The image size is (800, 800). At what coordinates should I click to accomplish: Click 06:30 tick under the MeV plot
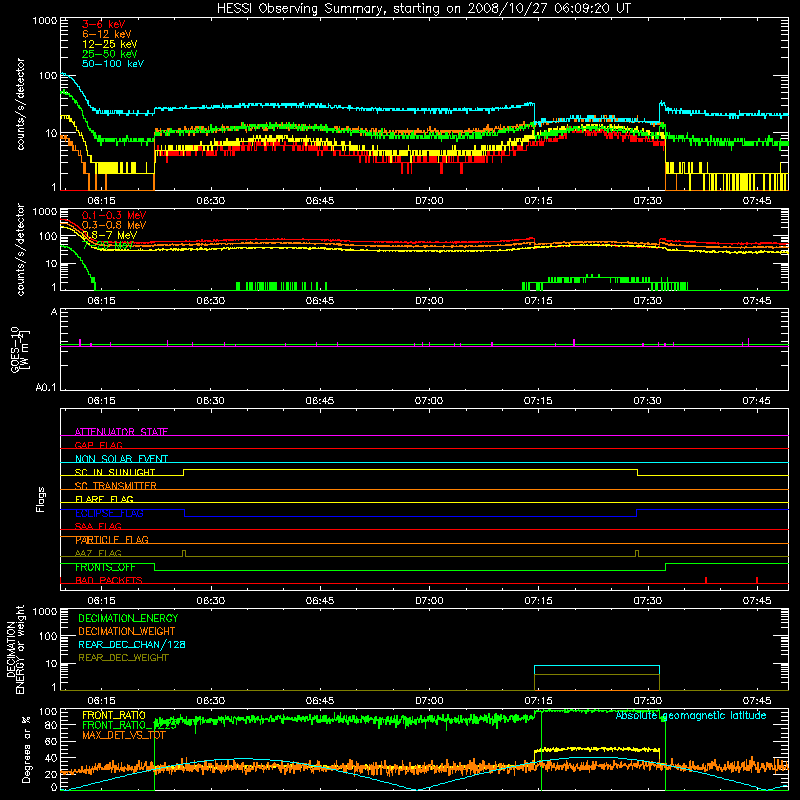coord(210,301)
